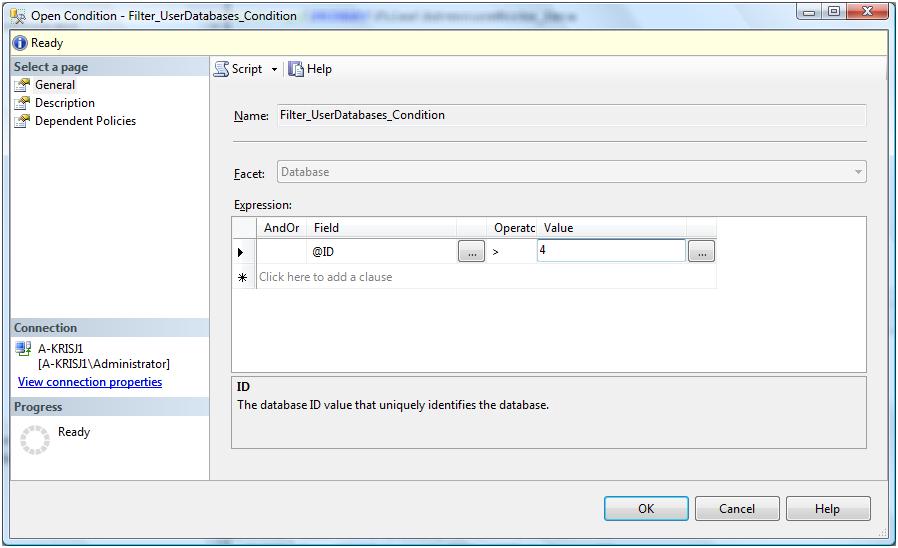This screenshot has height=548, width=898.
Task: Click the Name text field
Action: coord(572,115)
